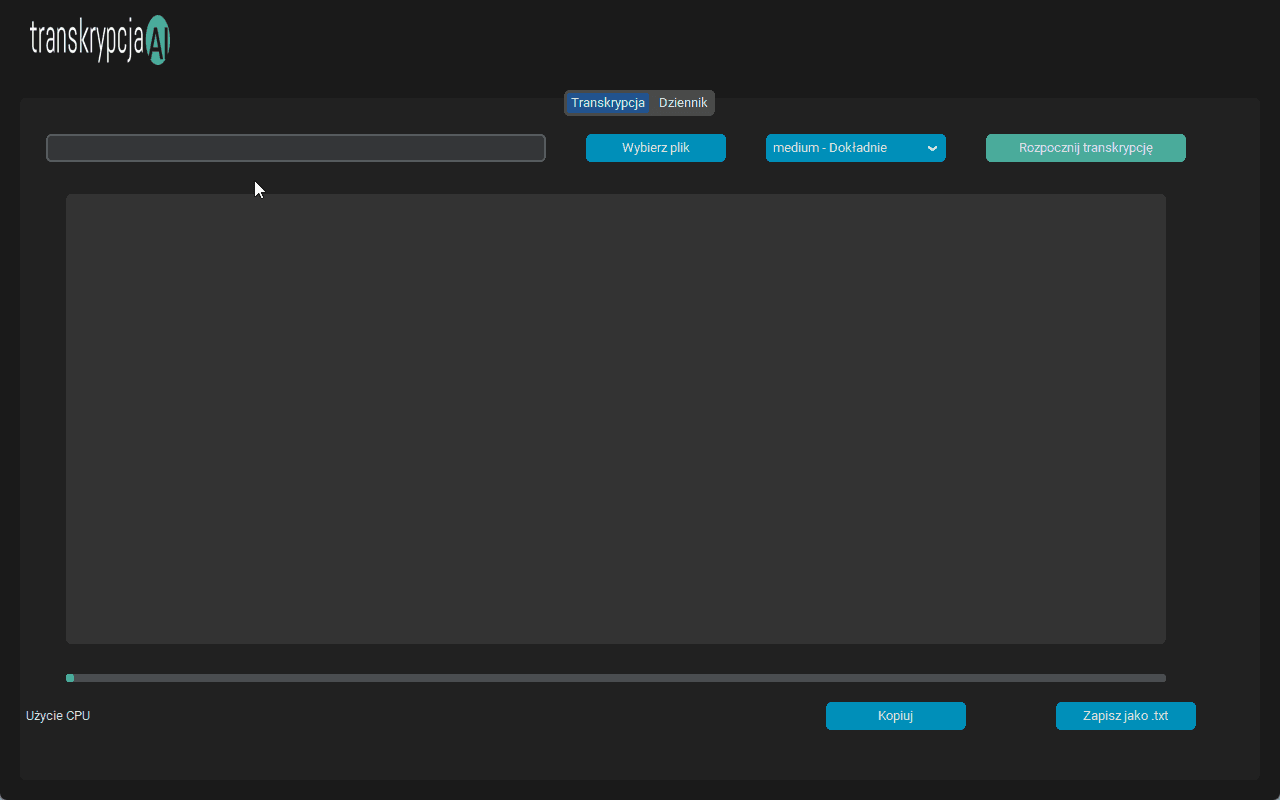Click the empty file path field
The image size is (1280, 800).
(296, 148)
